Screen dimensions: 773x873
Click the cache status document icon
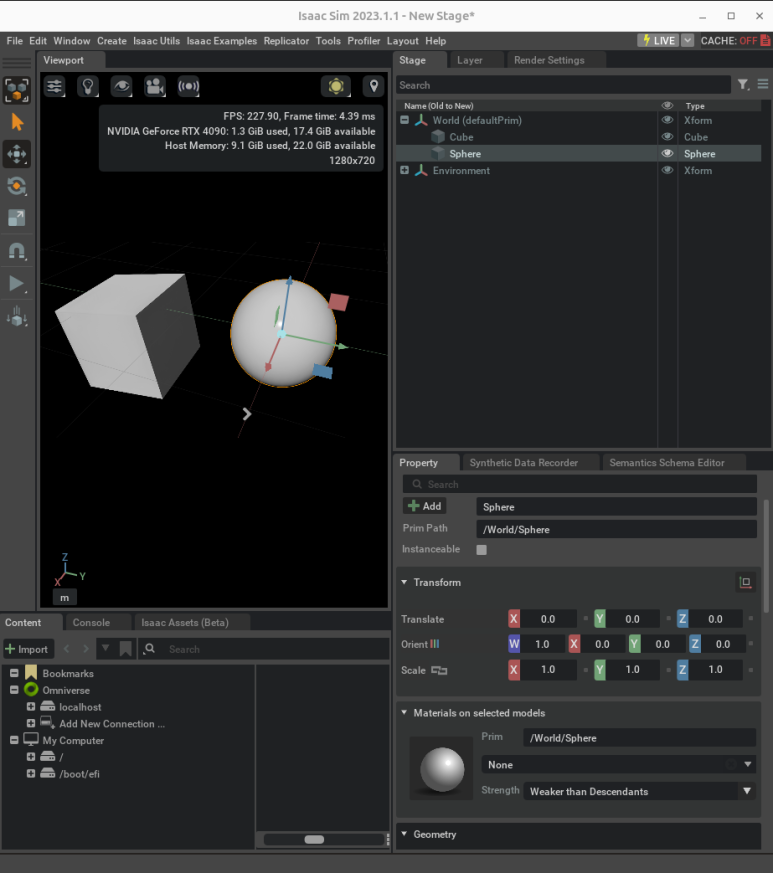coord(766,40)
